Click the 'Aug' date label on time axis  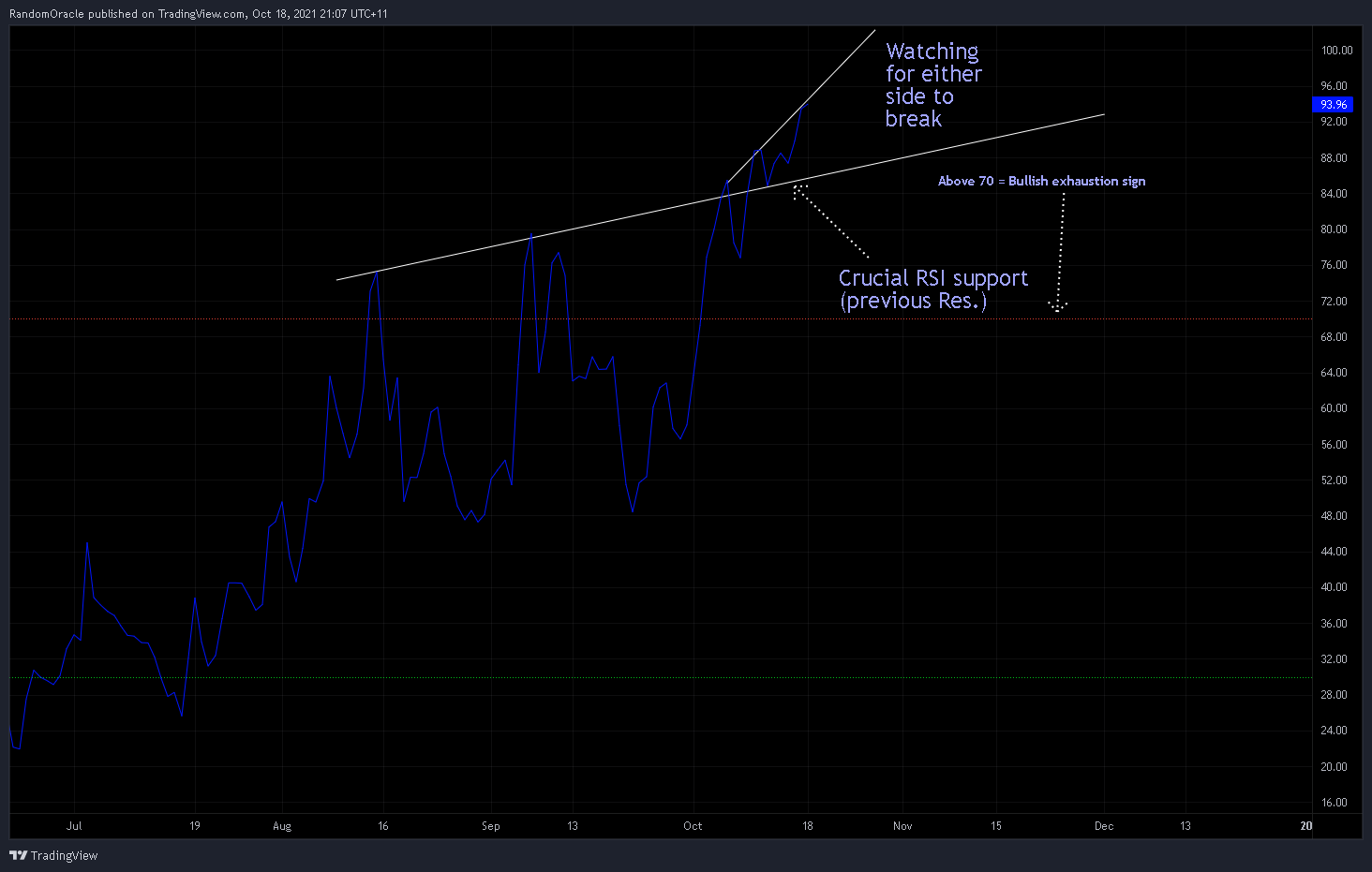coord(282,826)
